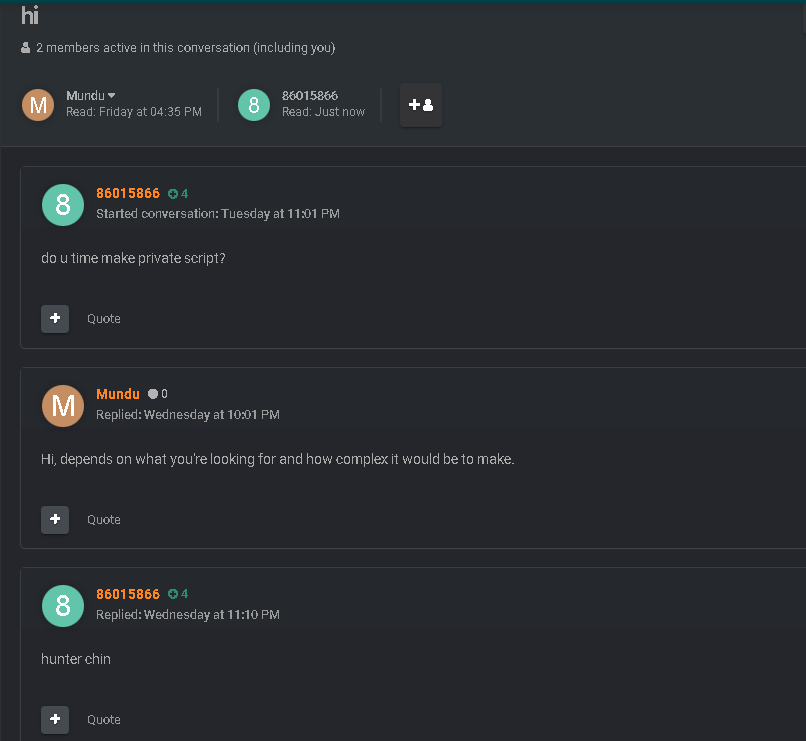This screenshot has height=741, width=806.
Task: Open 86015866 profile from participants list
Action: (309, 96)
